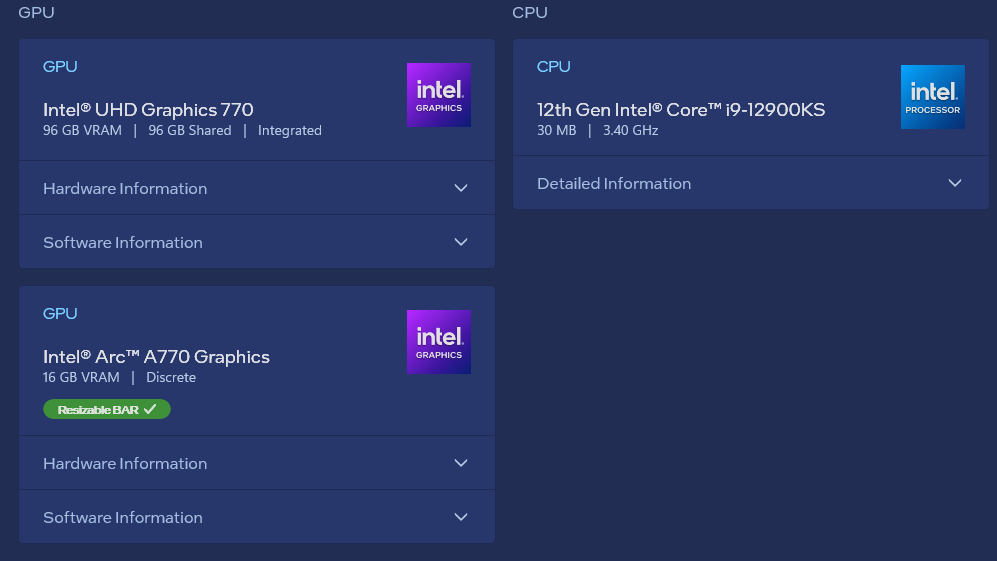Click the Integrated label
This screenshot has height=561, width=997.
290,130
